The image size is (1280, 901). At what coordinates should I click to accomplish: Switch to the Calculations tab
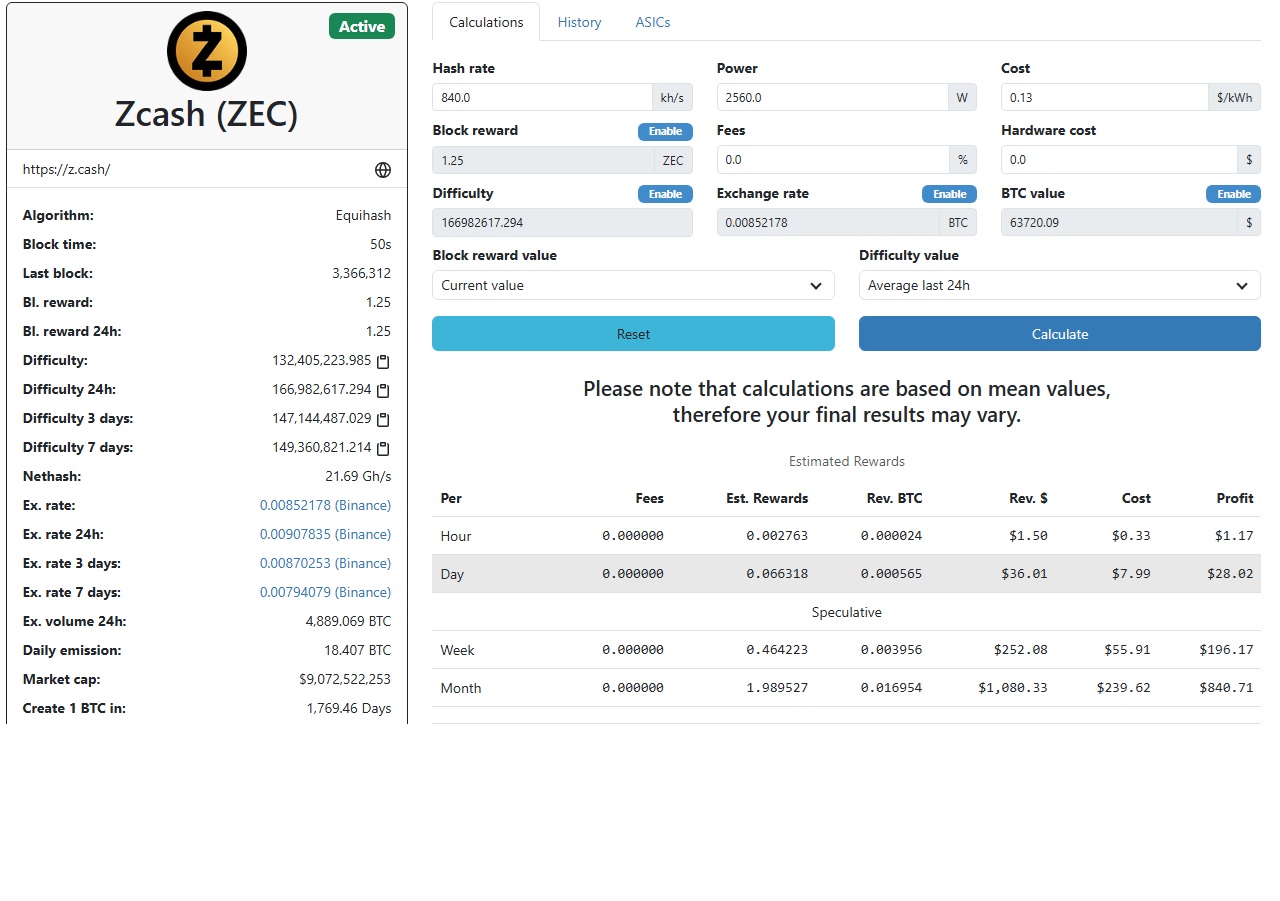pos(486,22)
